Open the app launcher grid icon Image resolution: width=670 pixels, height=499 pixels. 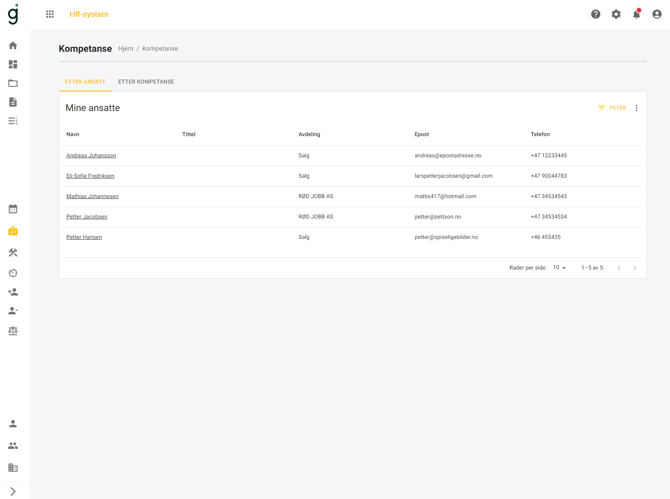pyautogui.click(x=50, y=14)
